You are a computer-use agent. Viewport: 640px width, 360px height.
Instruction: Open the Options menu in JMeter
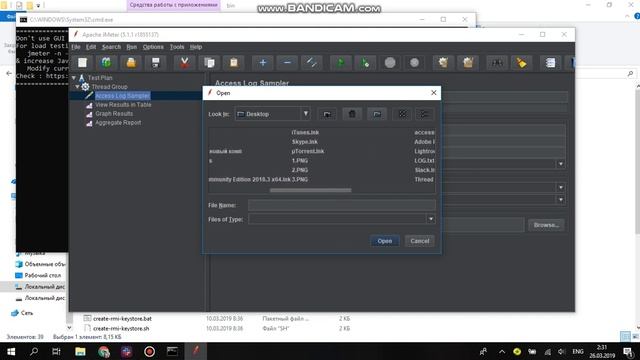153,47
